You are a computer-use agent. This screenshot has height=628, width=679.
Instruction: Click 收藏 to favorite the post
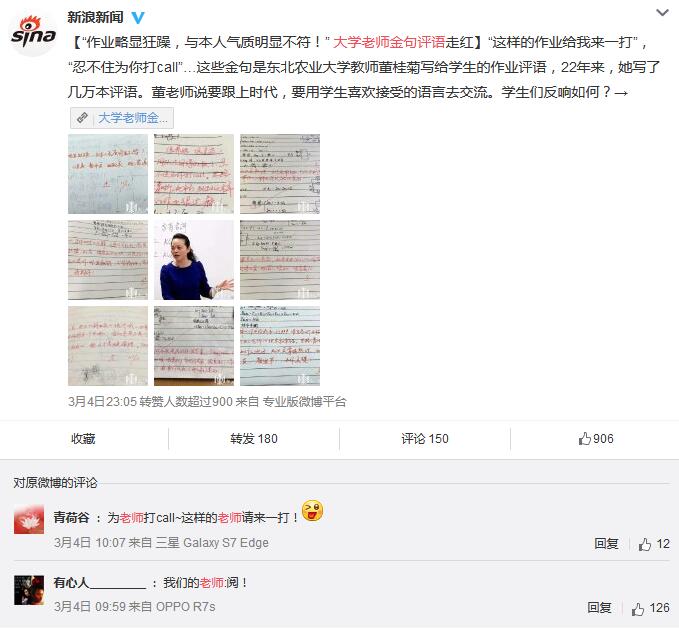(83, 439)
